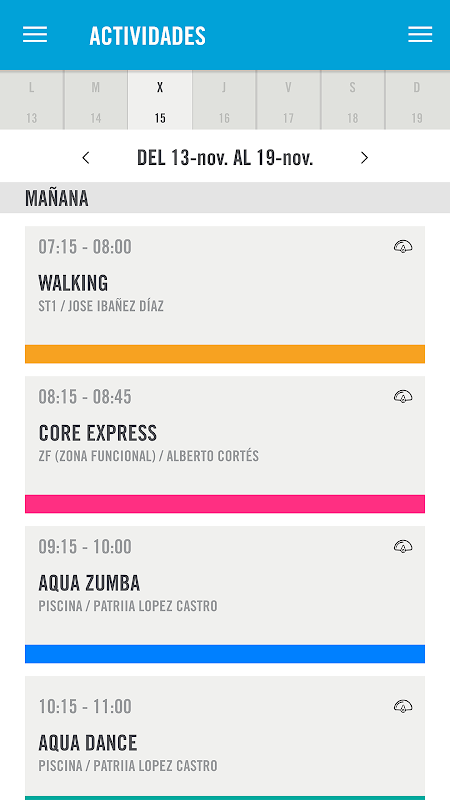Open the AQUA DANCE class card
Screen dimensions: 450x800
pyautogui.click(x=225, y=738)
